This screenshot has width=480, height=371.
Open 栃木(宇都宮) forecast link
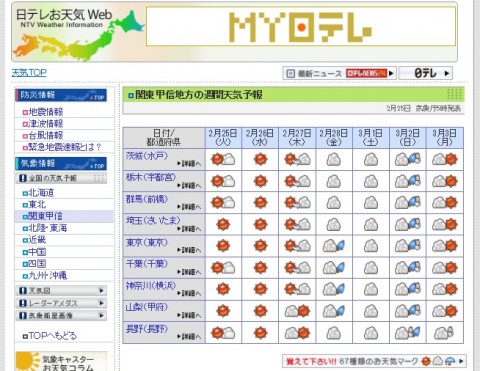coord(151,177)
